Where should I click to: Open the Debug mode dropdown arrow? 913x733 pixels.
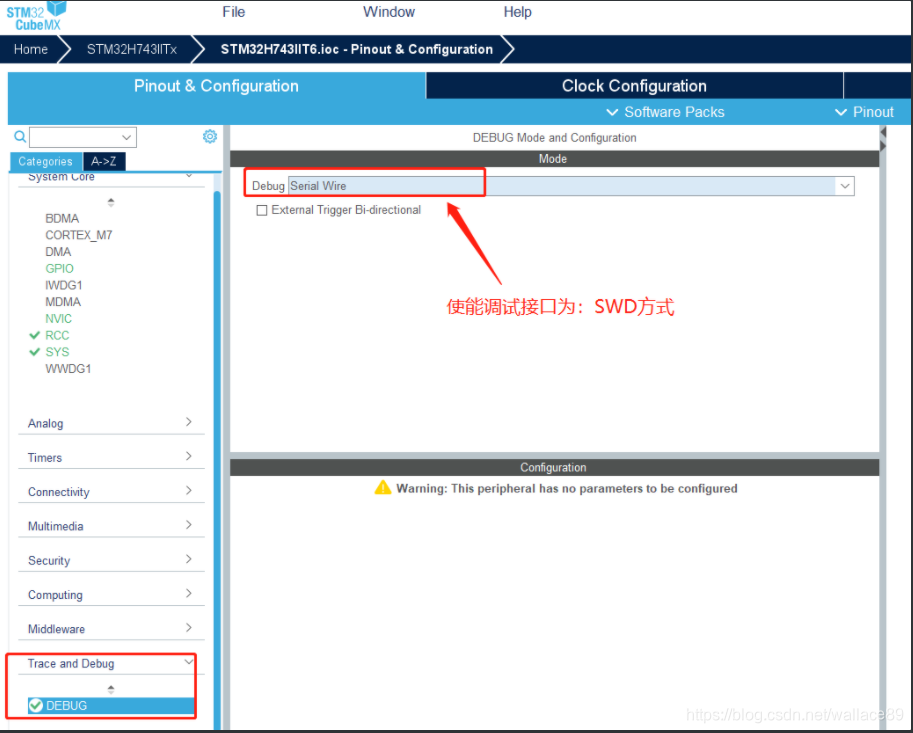[x=845, y=186]
